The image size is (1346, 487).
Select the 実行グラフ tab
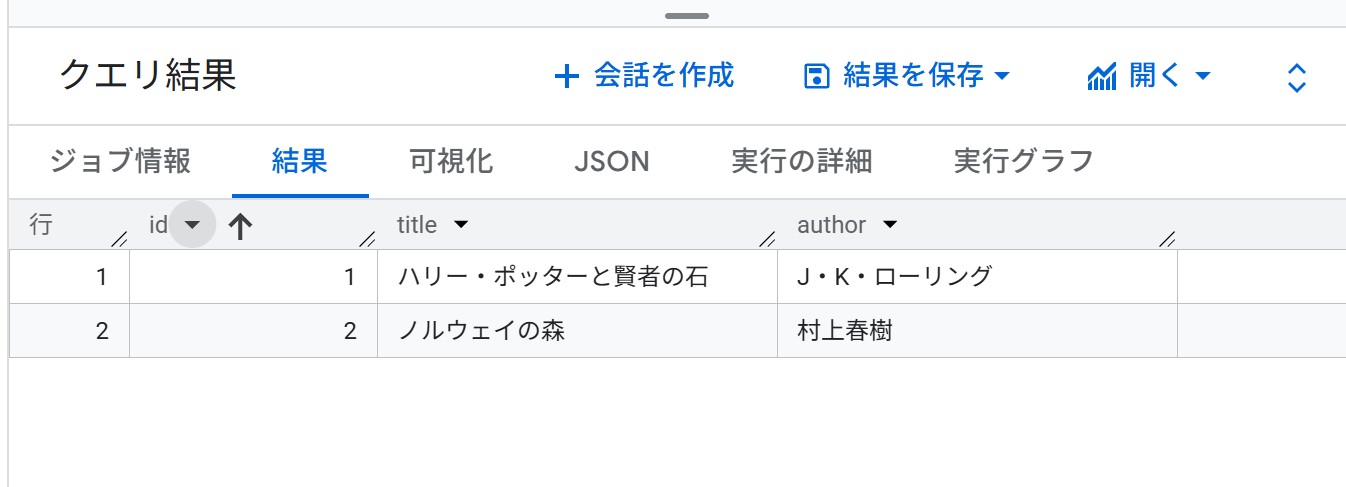[x=1023, y=161]
